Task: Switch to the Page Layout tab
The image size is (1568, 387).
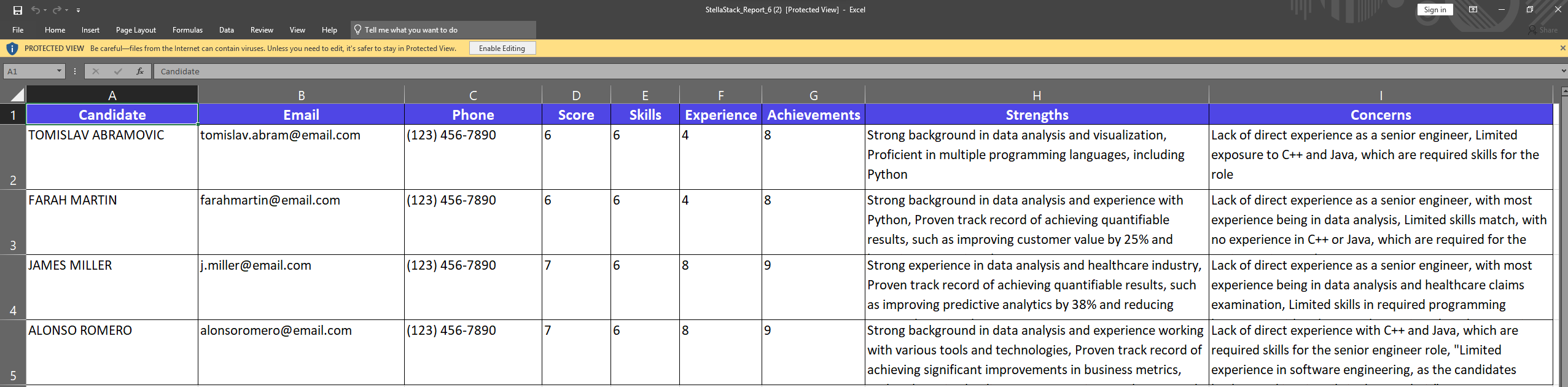Action: [136, 30]
